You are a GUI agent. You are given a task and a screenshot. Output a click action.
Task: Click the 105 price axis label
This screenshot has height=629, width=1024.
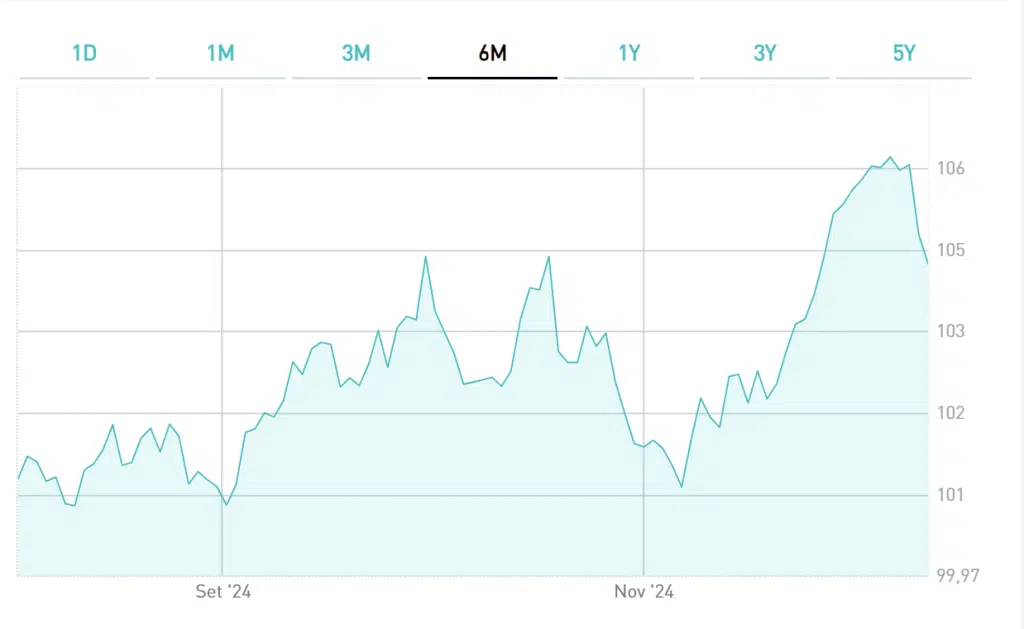(951, 250)
